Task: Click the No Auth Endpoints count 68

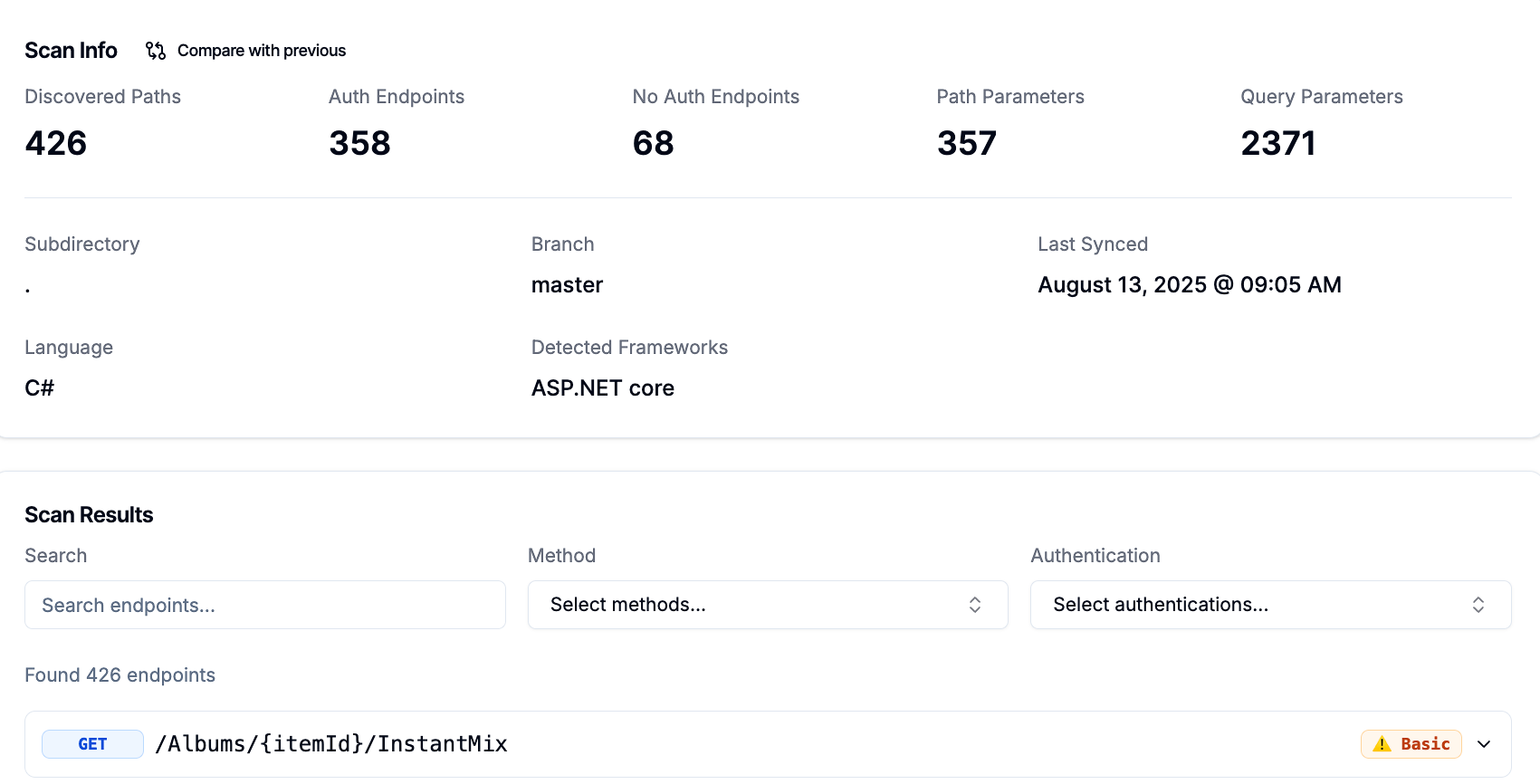Action: (x=653, y=143)
